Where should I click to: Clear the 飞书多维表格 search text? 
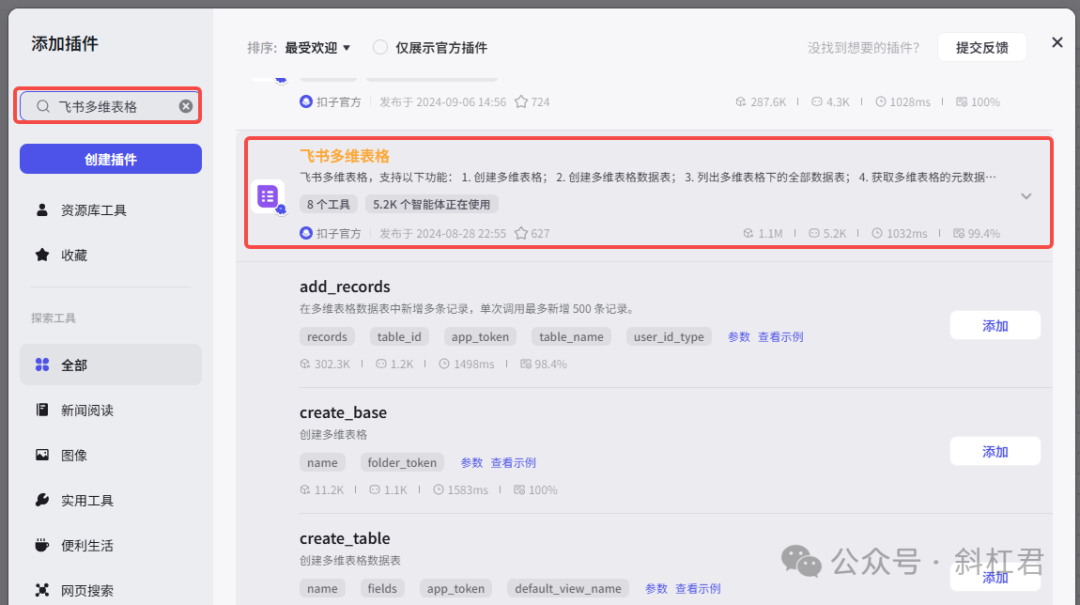point(186,106)
